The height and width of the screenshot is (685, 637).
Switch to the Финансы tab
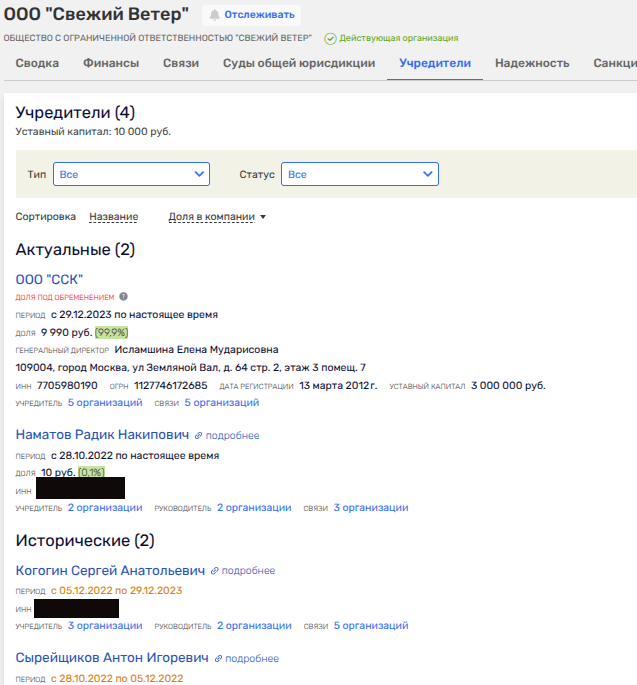click(x=110, y=63)
